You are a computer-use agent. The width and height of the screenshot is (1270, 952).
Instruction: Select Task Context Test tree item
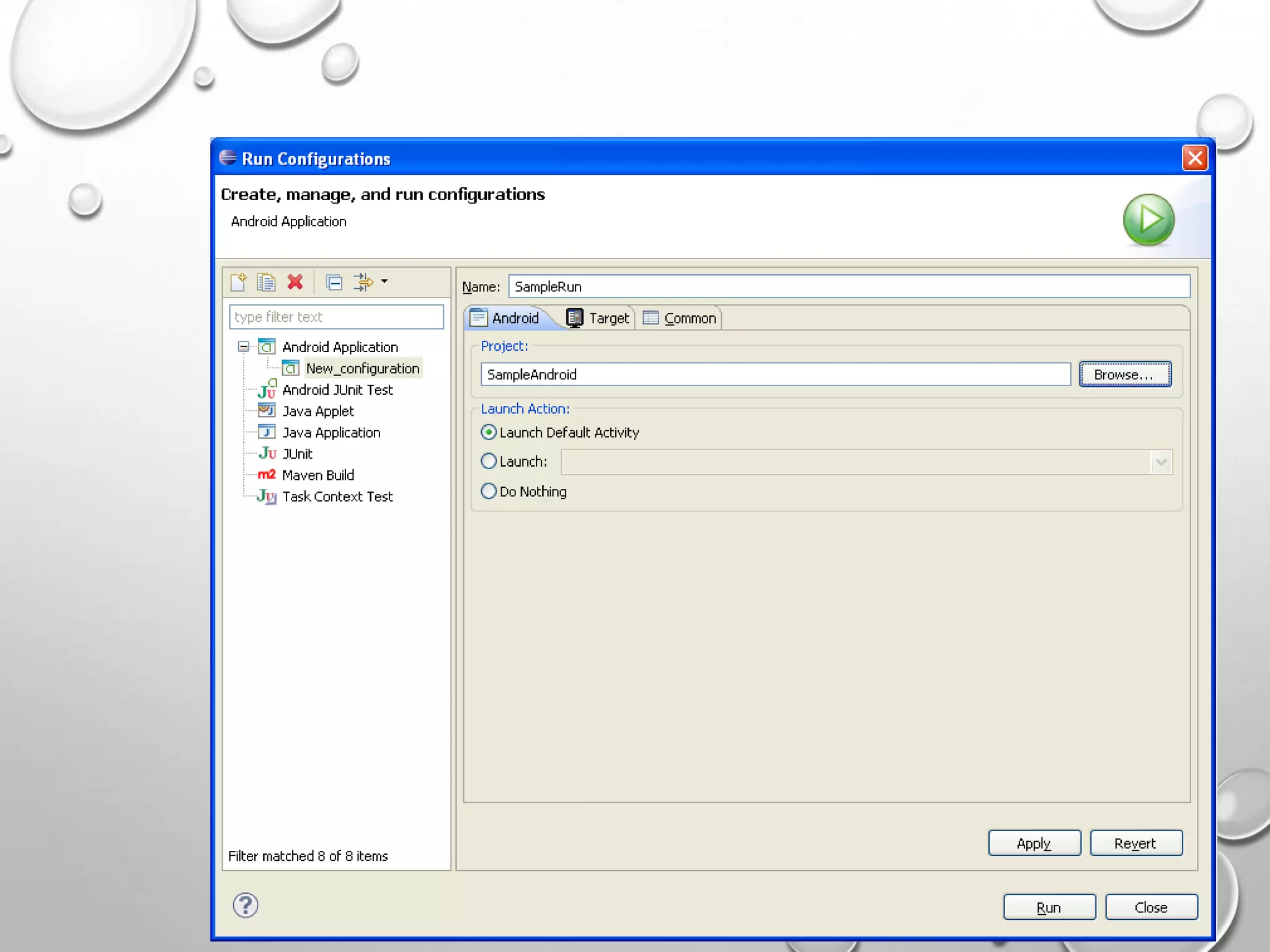(x=337, y=496)
